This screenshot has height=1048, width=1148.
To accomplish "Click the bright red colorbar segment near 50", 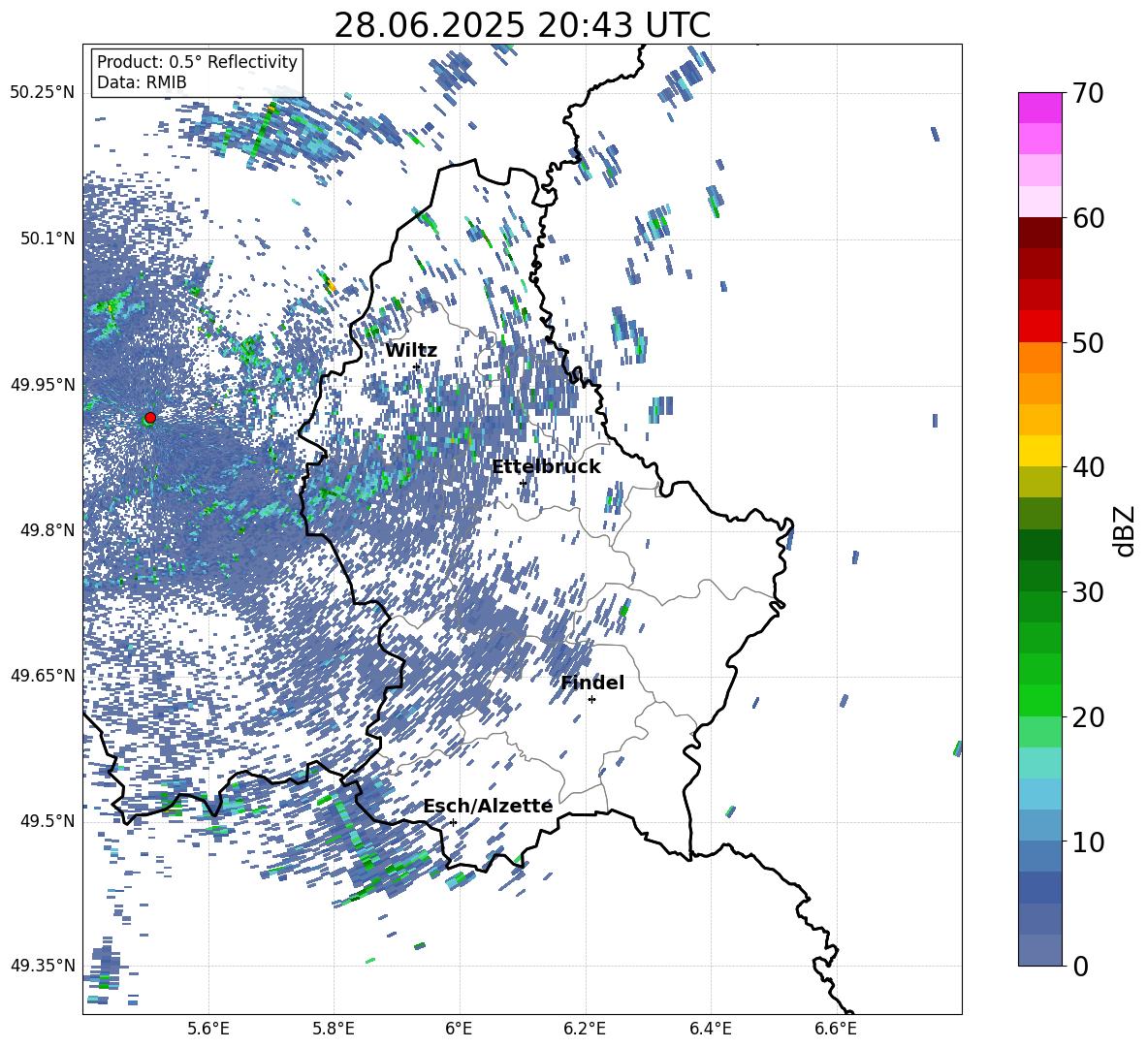I will (x=1039, y=327).
